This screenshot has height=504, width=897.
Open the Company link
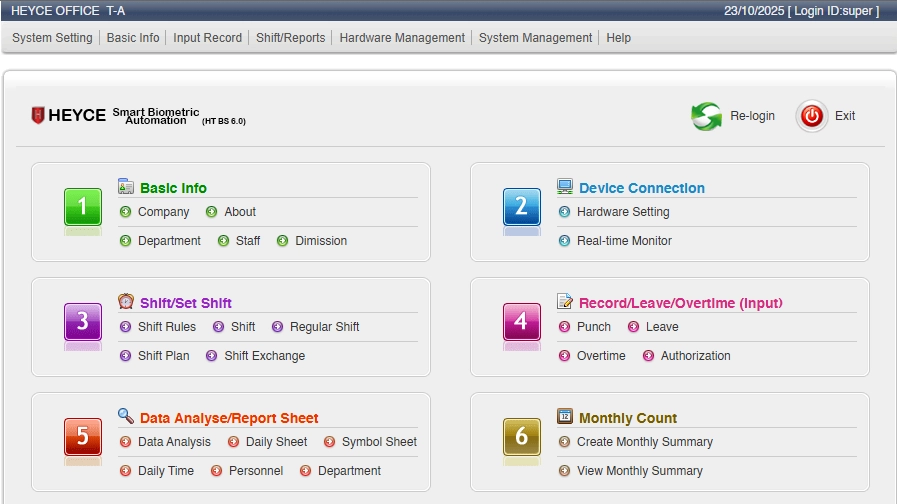click(164, 212)
